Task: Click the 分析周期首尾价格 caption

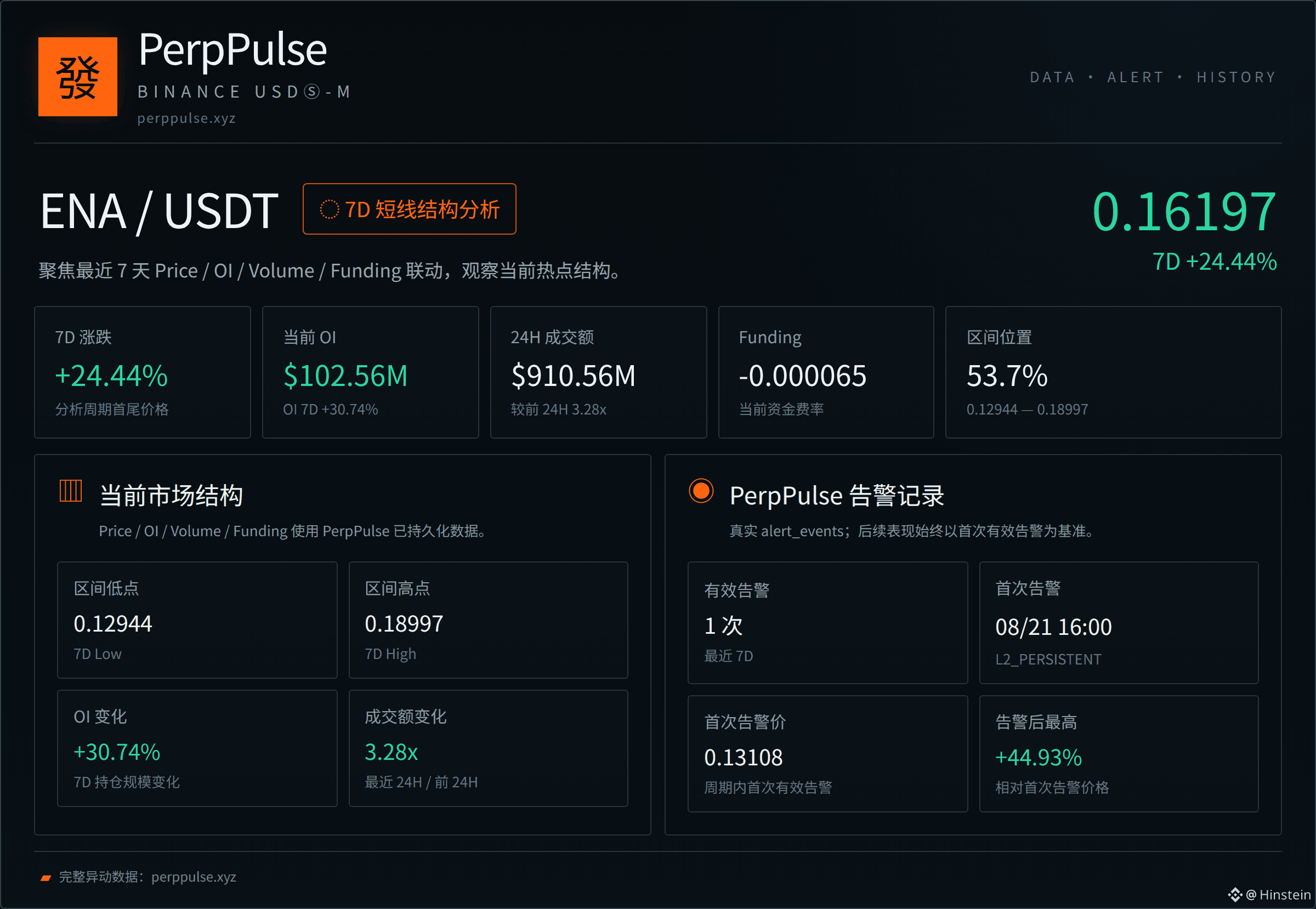Action: (112, 409)
